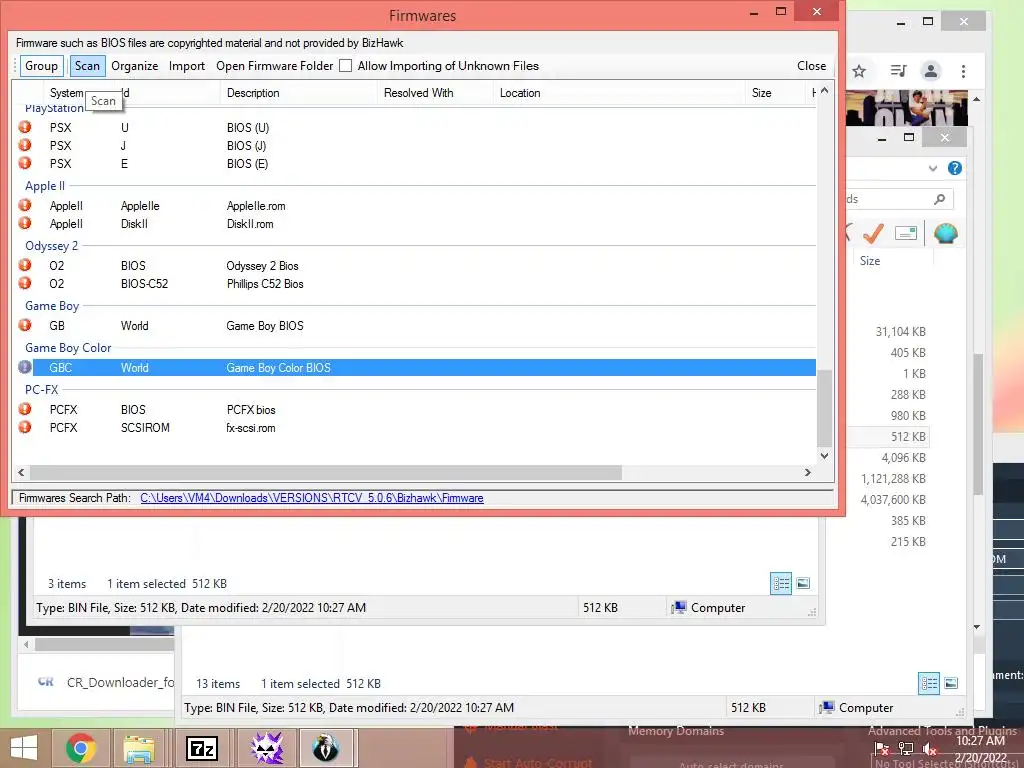Click the PC-FX group header
Screen dimensions: 1024x768
tap(41, 389)
